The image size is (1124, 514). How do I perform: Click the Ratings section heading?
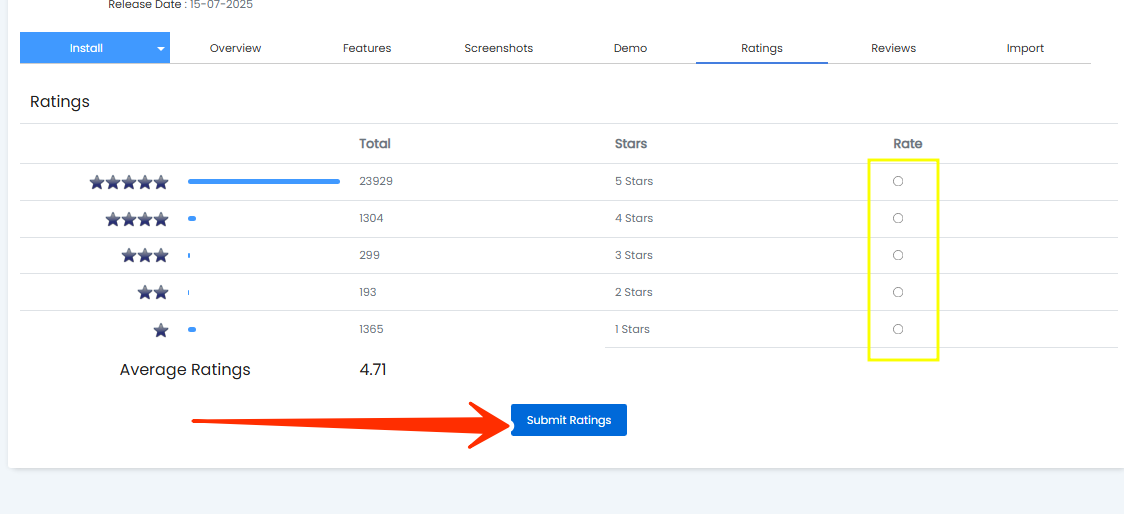[x=59, y=102]
